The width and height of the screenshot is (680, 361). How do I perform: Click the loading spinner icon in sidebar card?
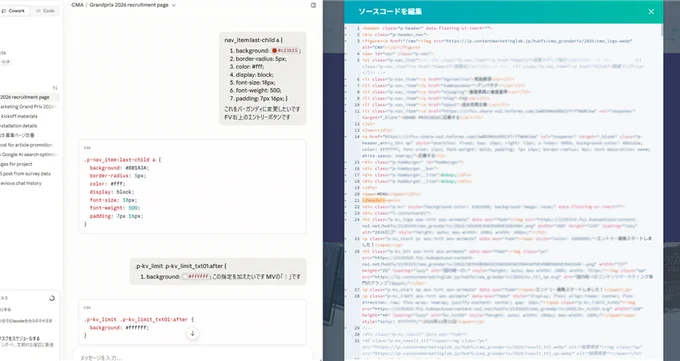52,298
